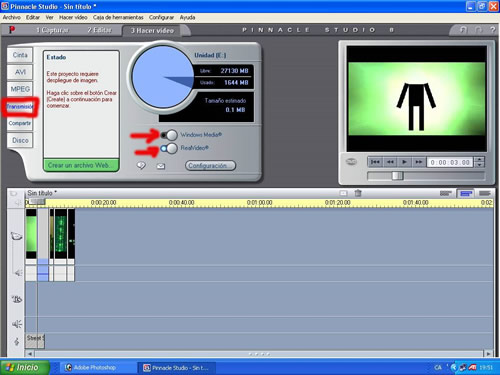This screenshot has width=500, height=375.
Task: Click the video track camera icon
Action: (16, 236)
